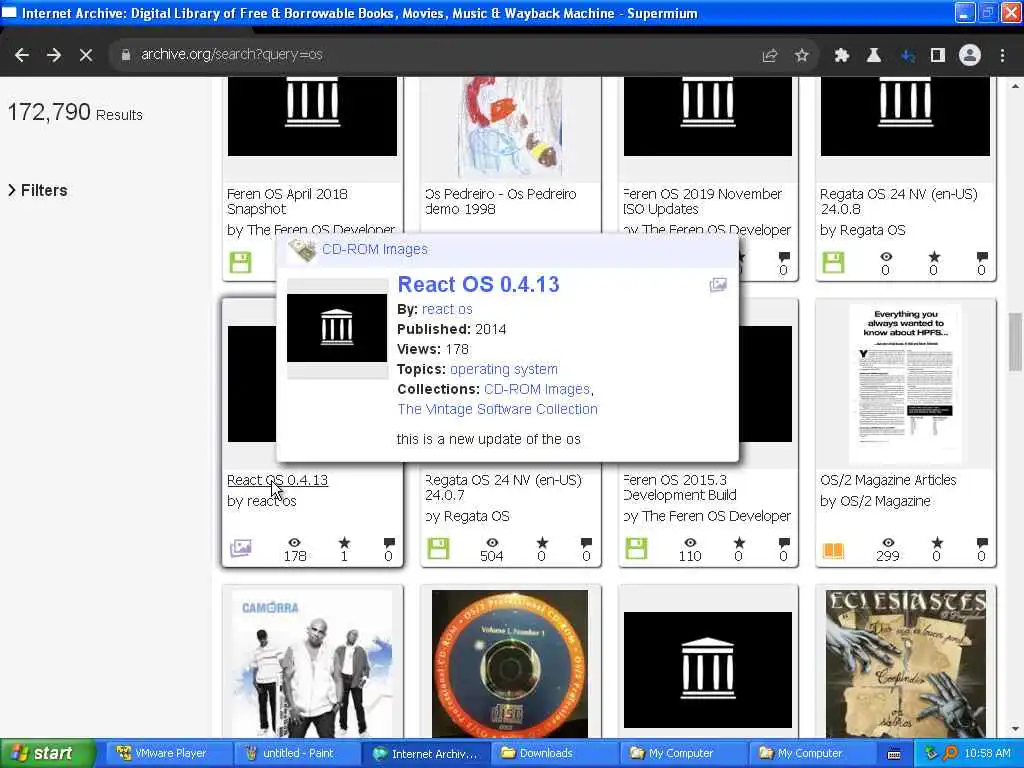Open CD-ROM Images link in Collections row
The height and width of the screenshot is (768, 1024).
coord(537,389)
